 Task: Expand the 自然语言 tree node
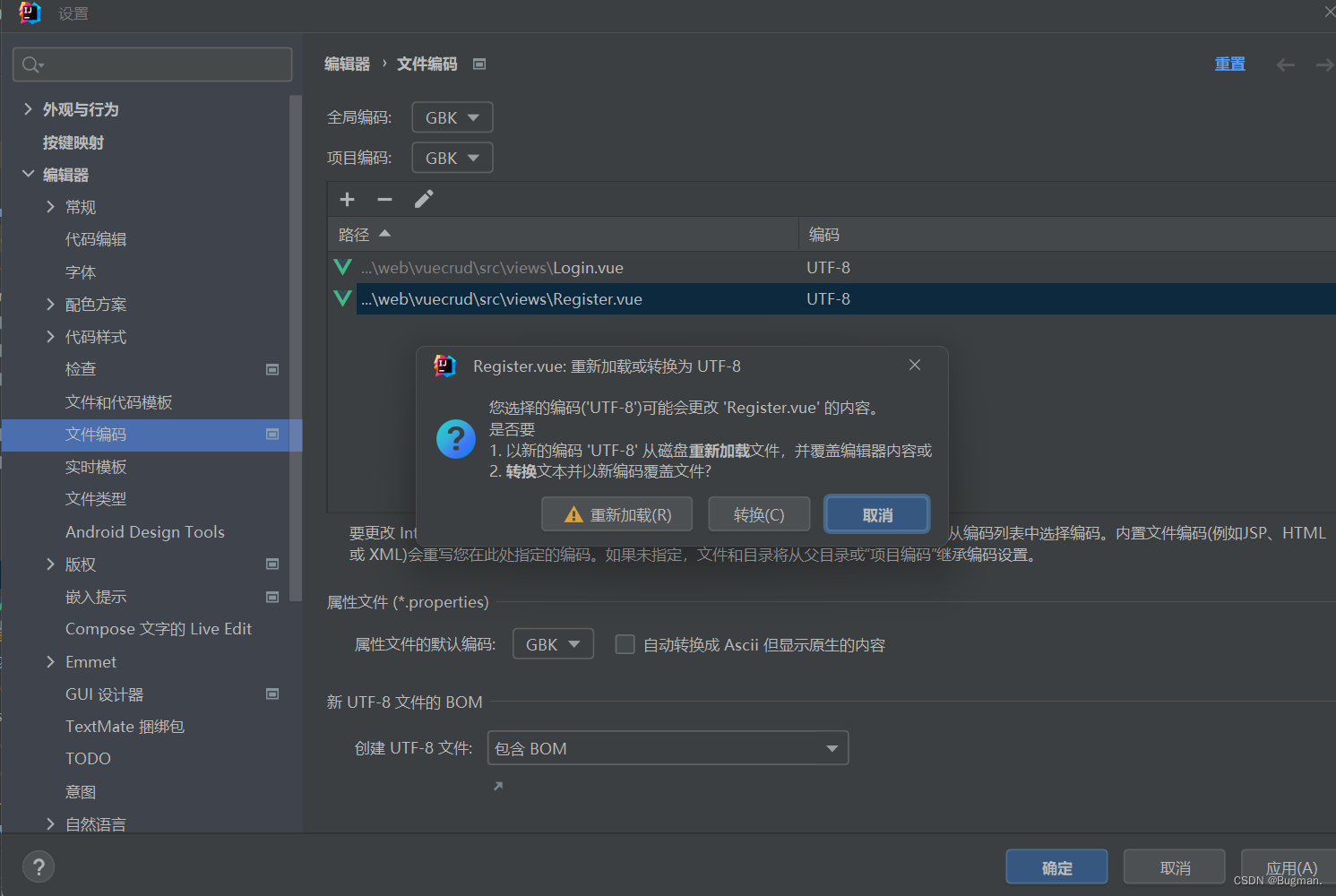click(x=50, y=823)
